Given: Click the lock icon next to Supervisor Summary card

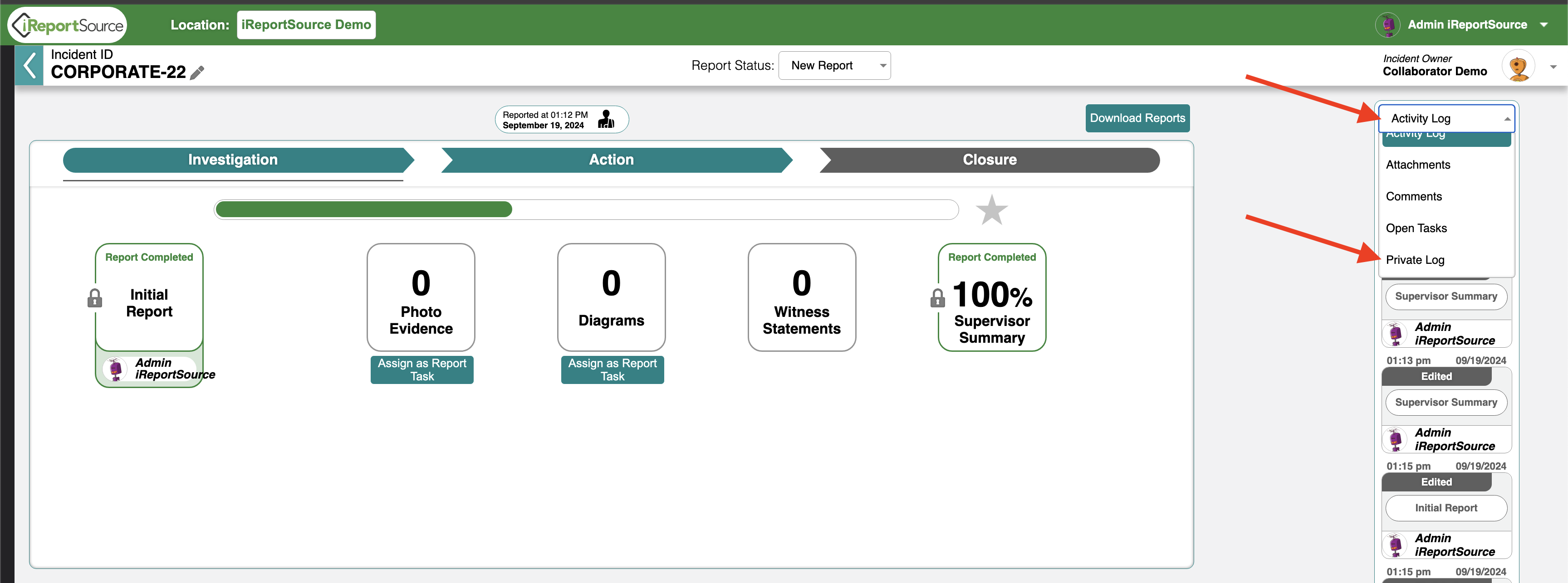Looking at the screenshot, I should (937, 298).
